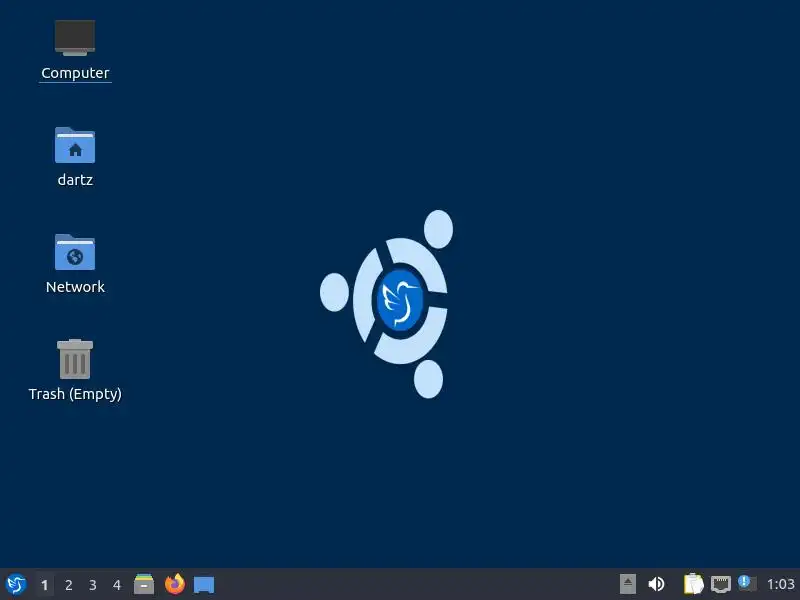
Task: Click the 1:03 panel clock
Action: (781, 584)
